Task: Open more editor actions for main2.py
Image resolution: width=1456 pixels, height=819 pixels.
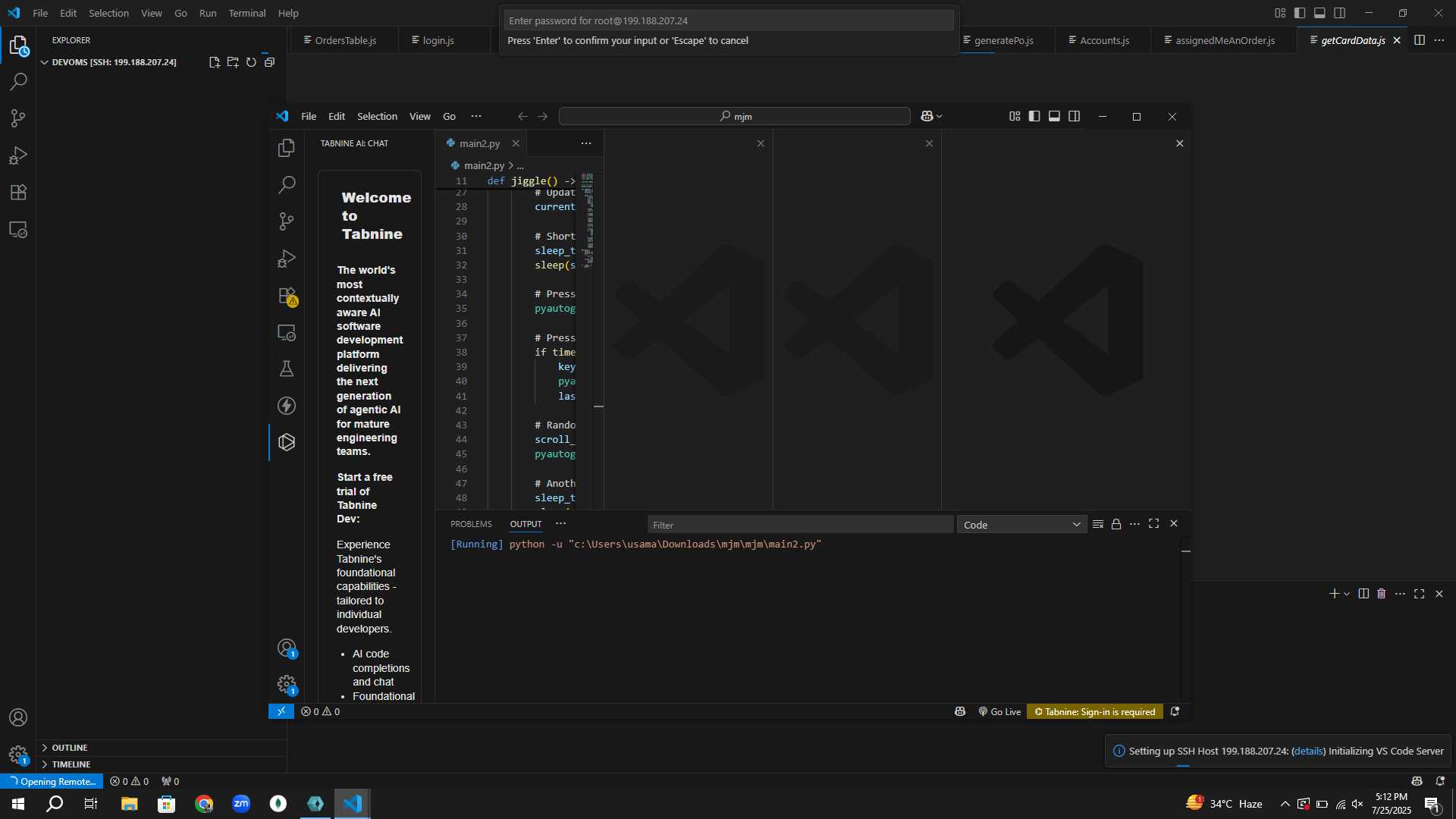Action: coord(586,143)
